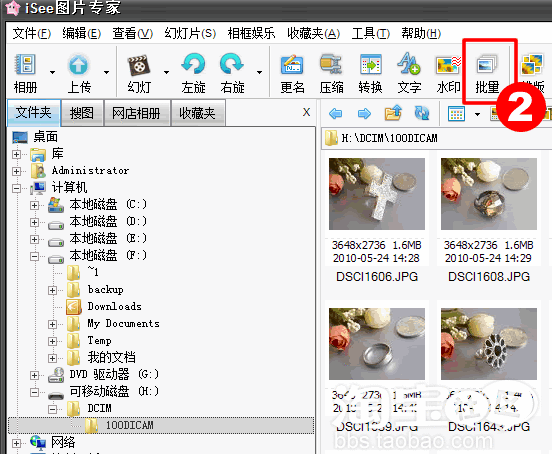
Task: Open the 水印 watermark tool
Action: (448, 73)
